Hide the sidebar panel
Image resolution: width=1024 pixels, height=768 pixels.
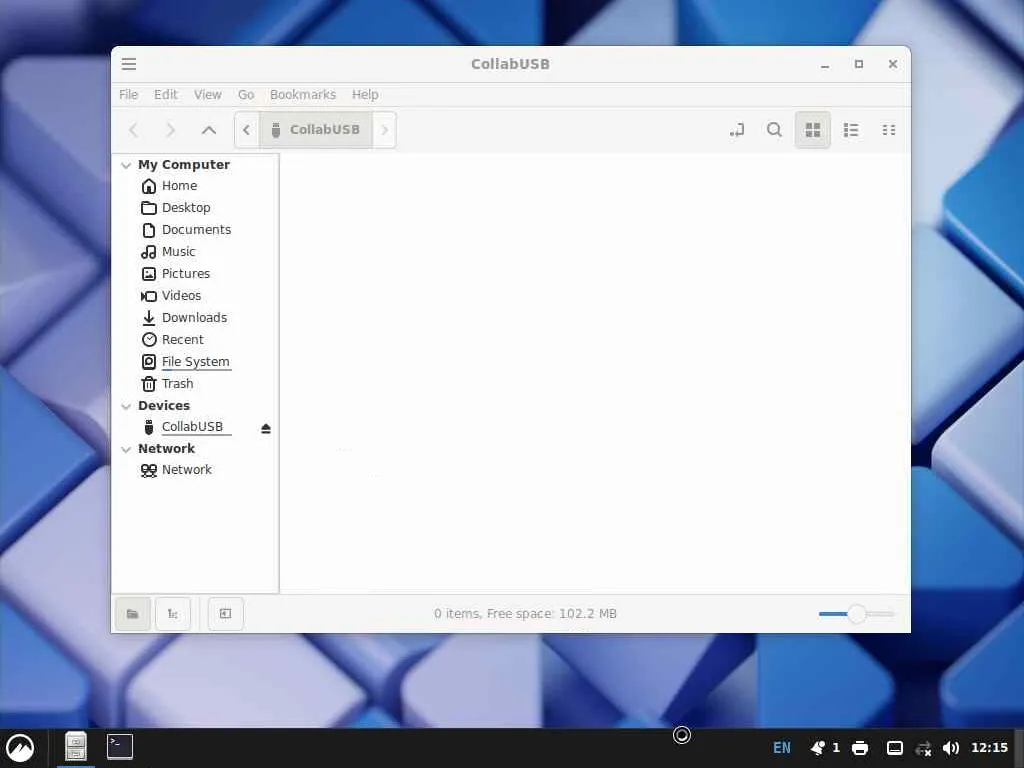pyautogui.click(x=225, y=614)
